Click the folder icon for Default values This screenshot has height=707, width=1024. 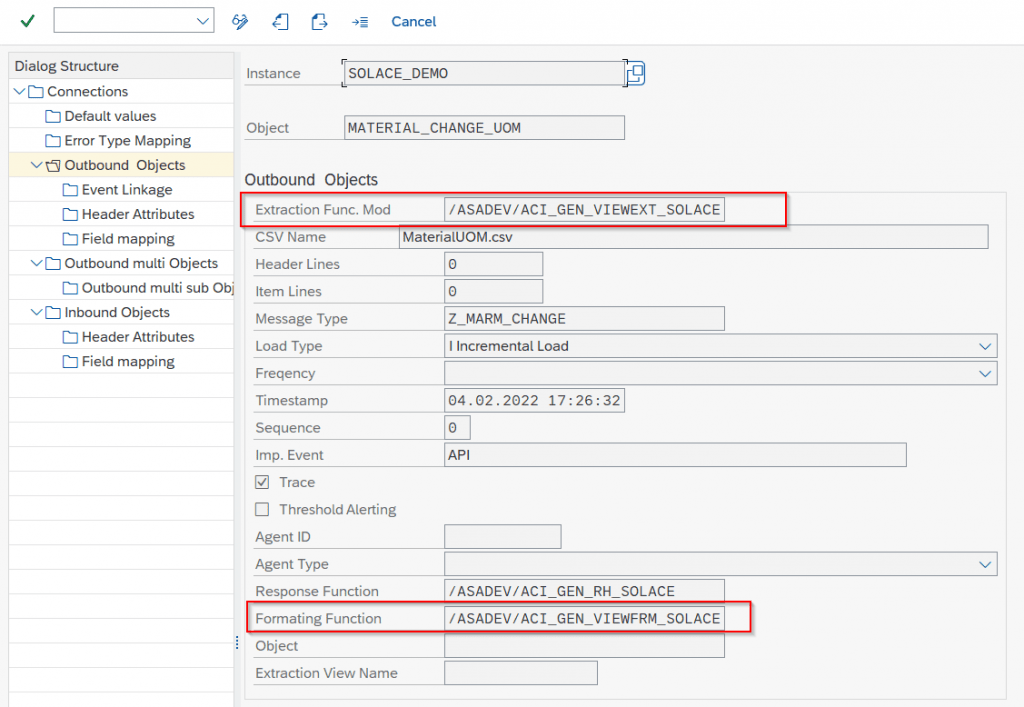coord(53,116)
